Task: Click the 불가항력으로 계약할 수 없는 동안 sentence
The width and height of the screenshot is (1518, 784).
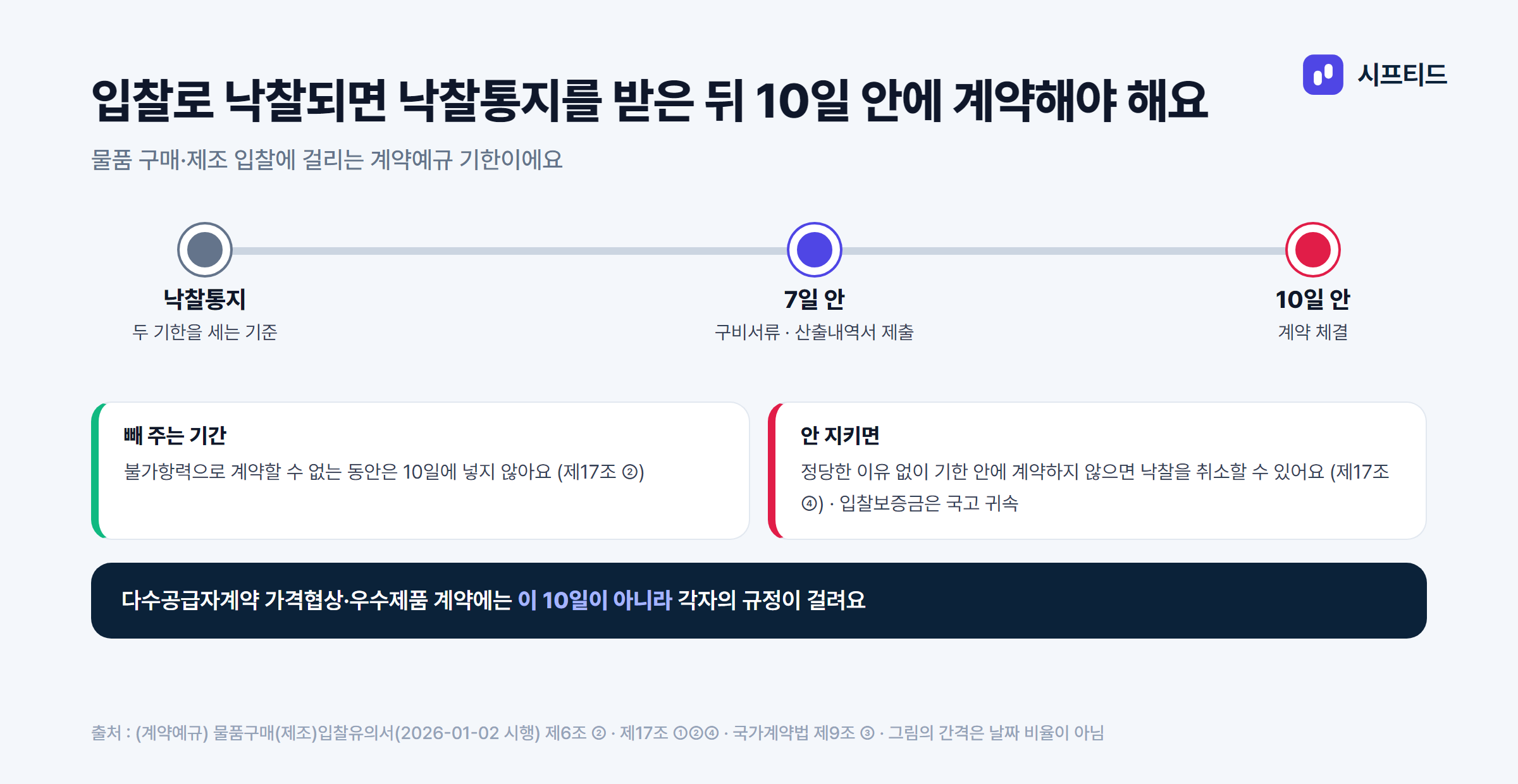Action: [384, 472]
